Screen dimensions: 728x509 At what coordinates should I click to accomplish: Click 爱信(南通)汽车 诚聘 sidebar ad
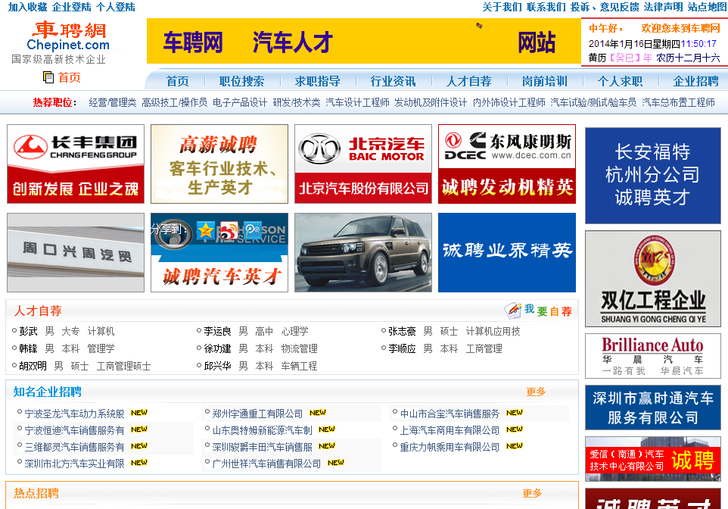click(653, 459)
